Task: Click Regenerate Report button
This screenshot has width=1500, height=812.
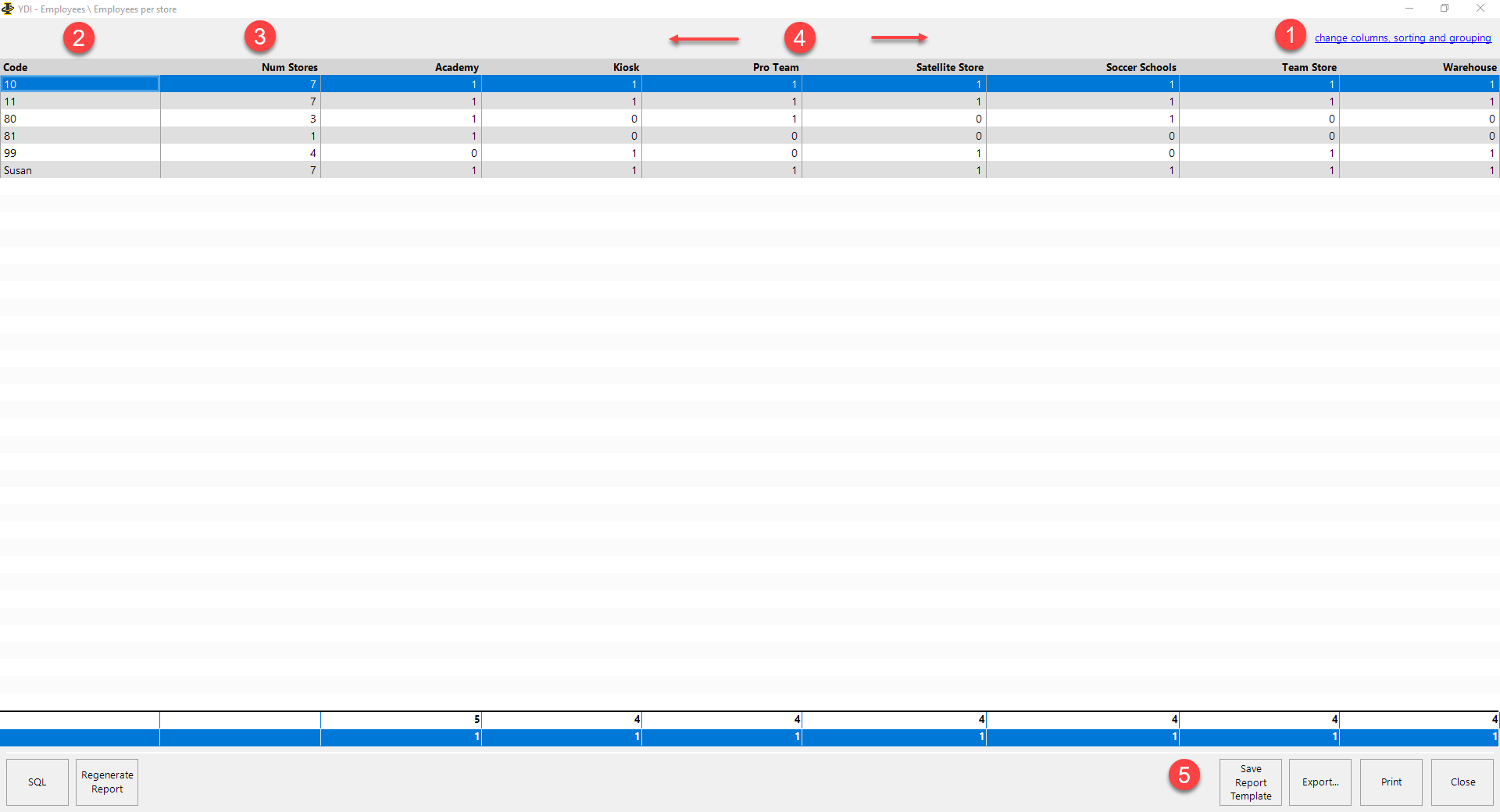Action: pyautogui.click(x=107, y=782)
